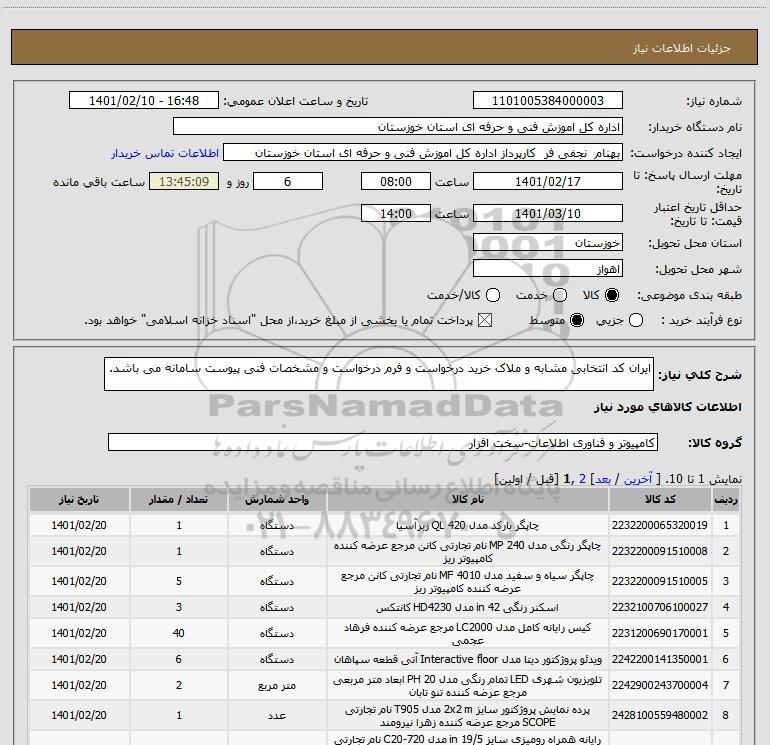Click the need number field 1101005384000003
Viewport: 770px width, 745px height.
pos(548,100)
